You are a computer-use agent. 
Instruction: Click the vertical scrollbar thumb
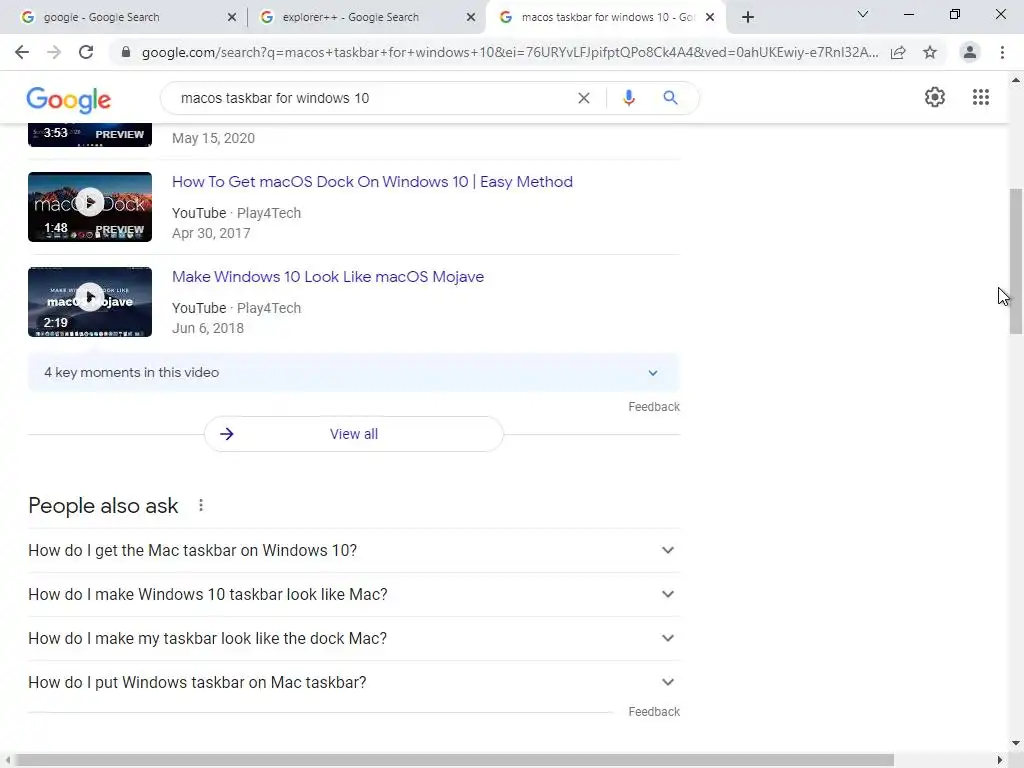coord(1016,261)
